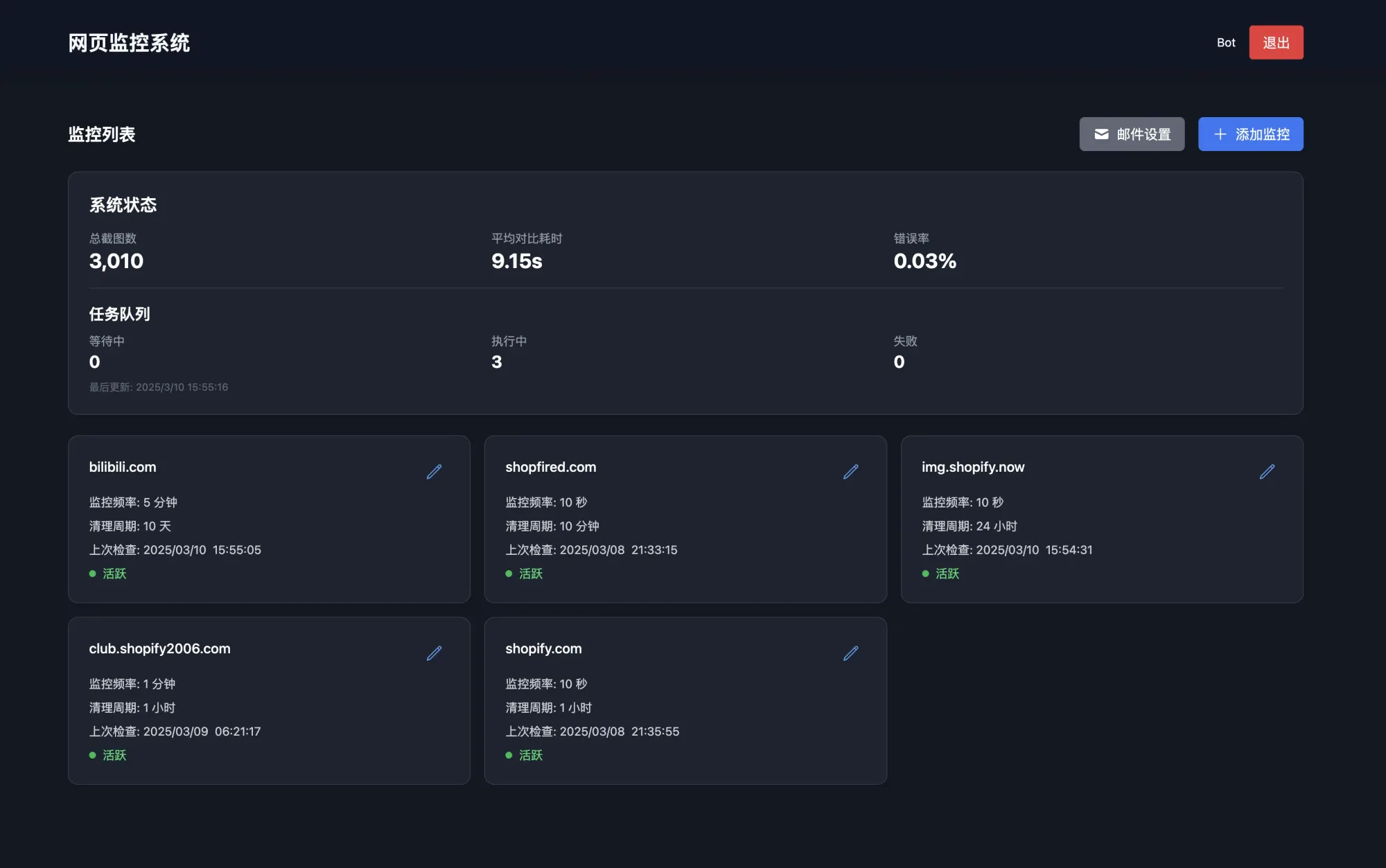Toggle the 活跃 indicator for img.shopify.now
Viewport: 1386px width, 868px height.
point(947,574)
